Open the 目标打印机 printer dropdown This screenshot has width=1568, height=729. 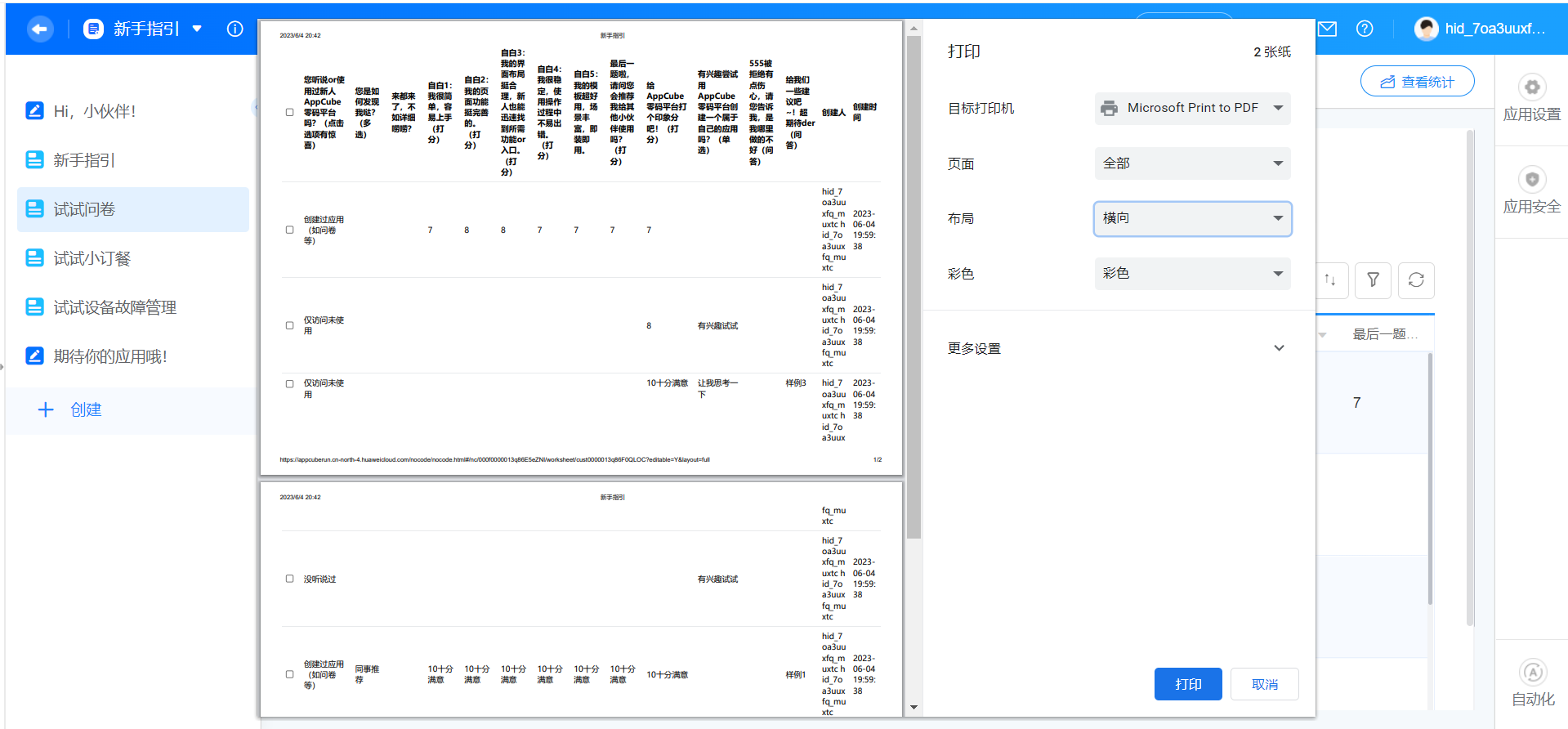tap(1192, 108)
